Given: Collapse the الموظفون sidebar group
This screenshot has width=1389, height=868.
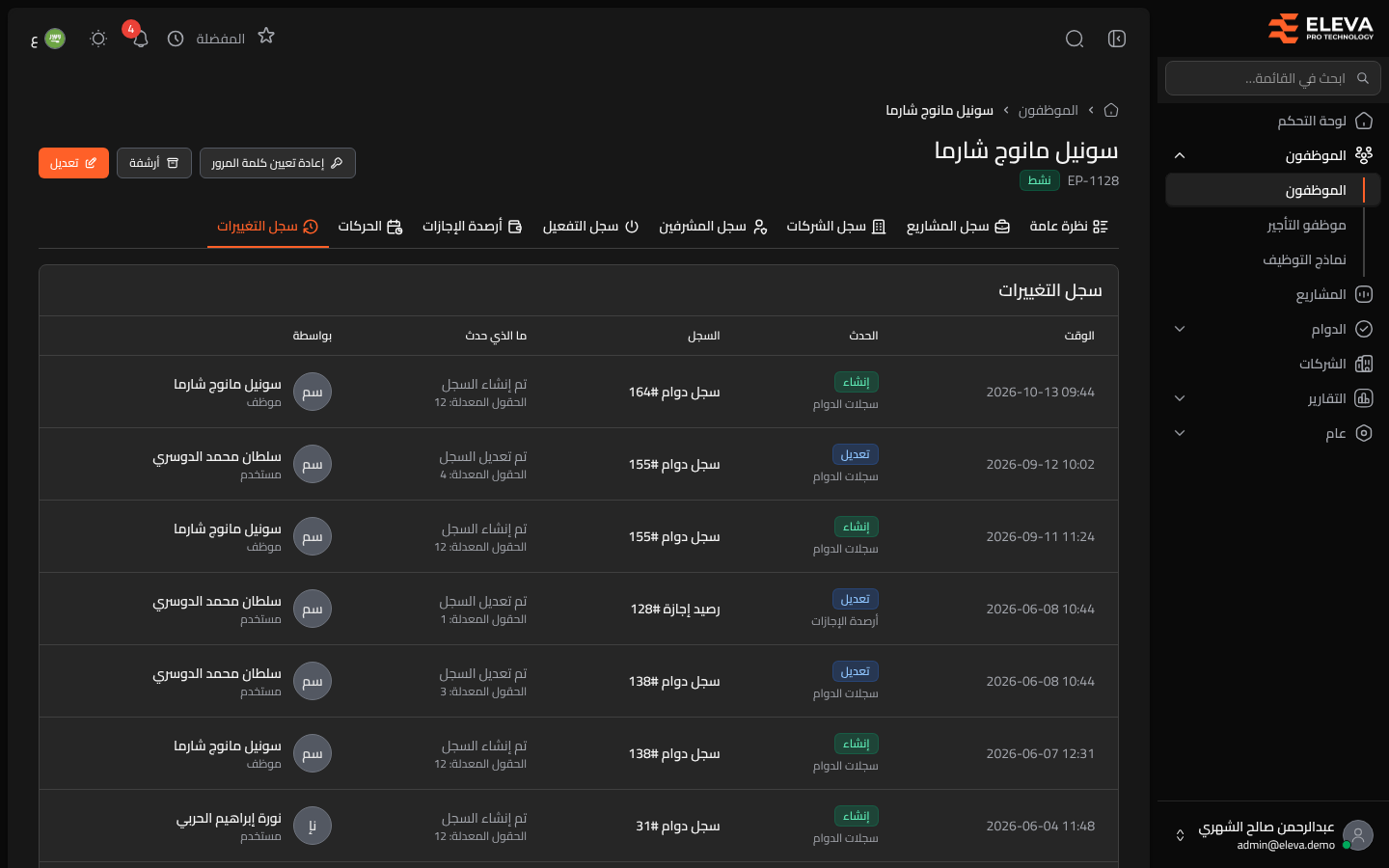Looking at the screenshot, I should click(x=1273, y=155).
